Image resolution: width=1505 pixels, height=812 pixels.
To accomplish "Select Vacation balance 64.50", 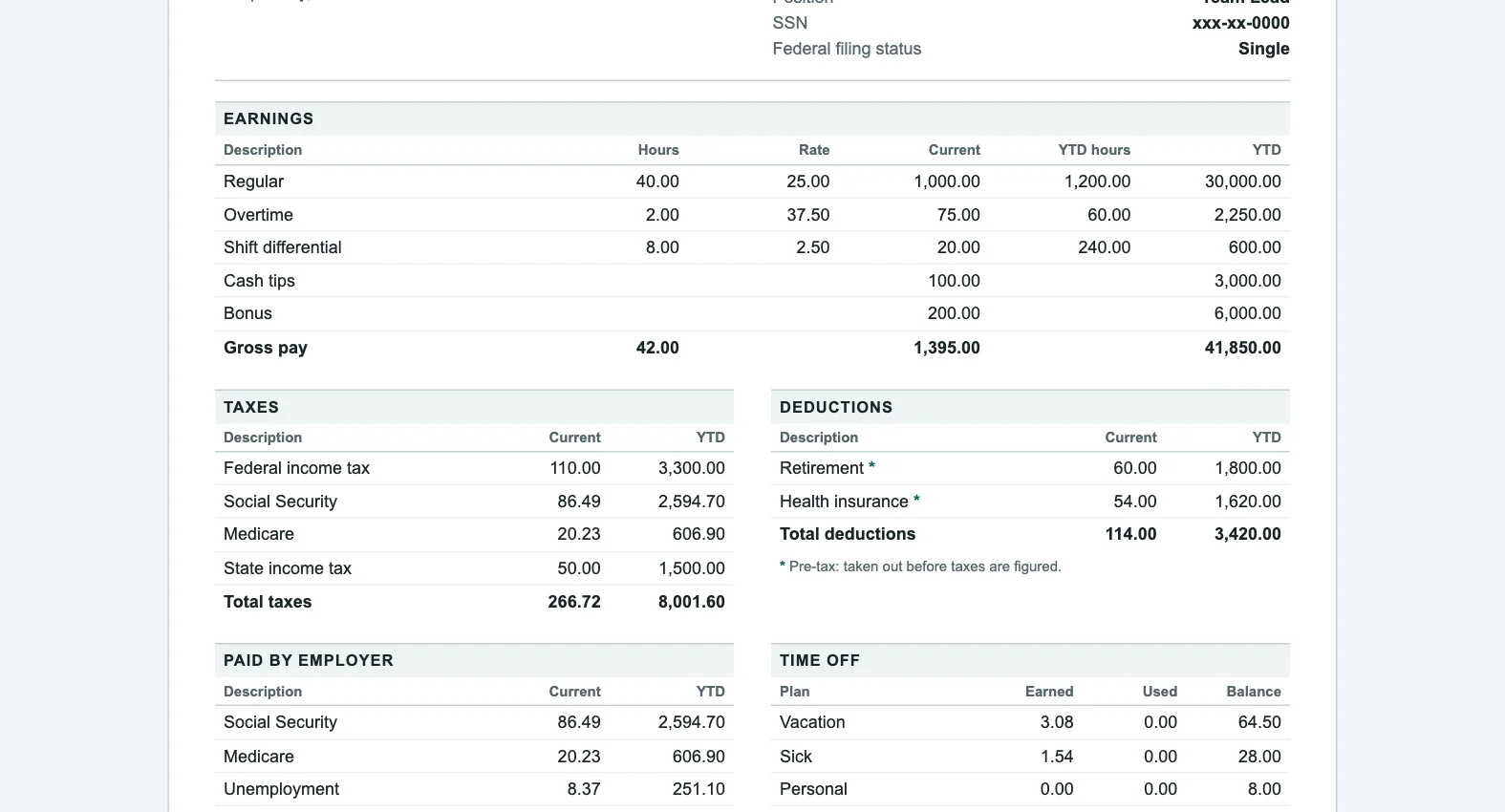I will click(1259, 722).
